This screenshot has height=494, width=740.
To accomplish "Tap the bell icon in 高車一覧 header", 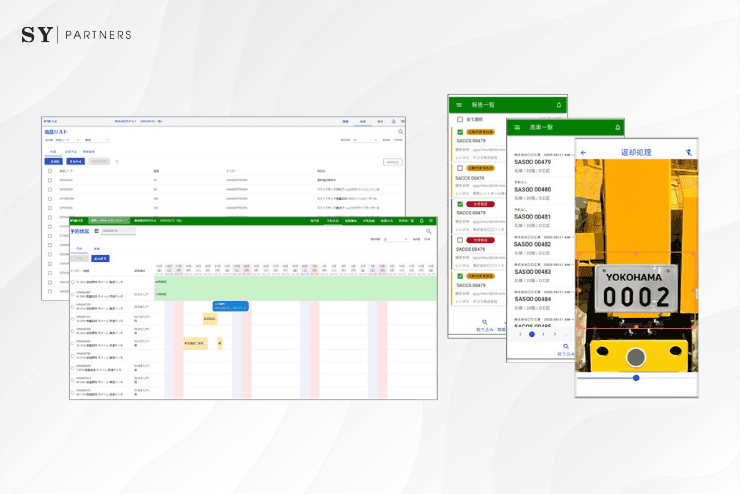I will click(617, 127).
